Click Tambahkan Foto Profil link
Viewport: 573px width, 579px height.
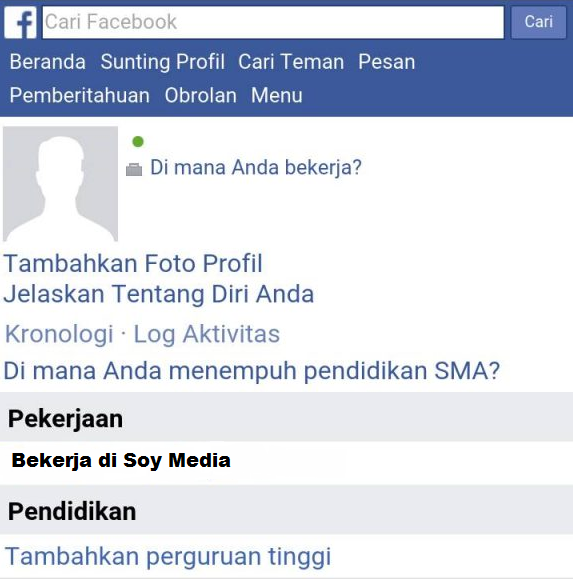click(x=133, y=263)
